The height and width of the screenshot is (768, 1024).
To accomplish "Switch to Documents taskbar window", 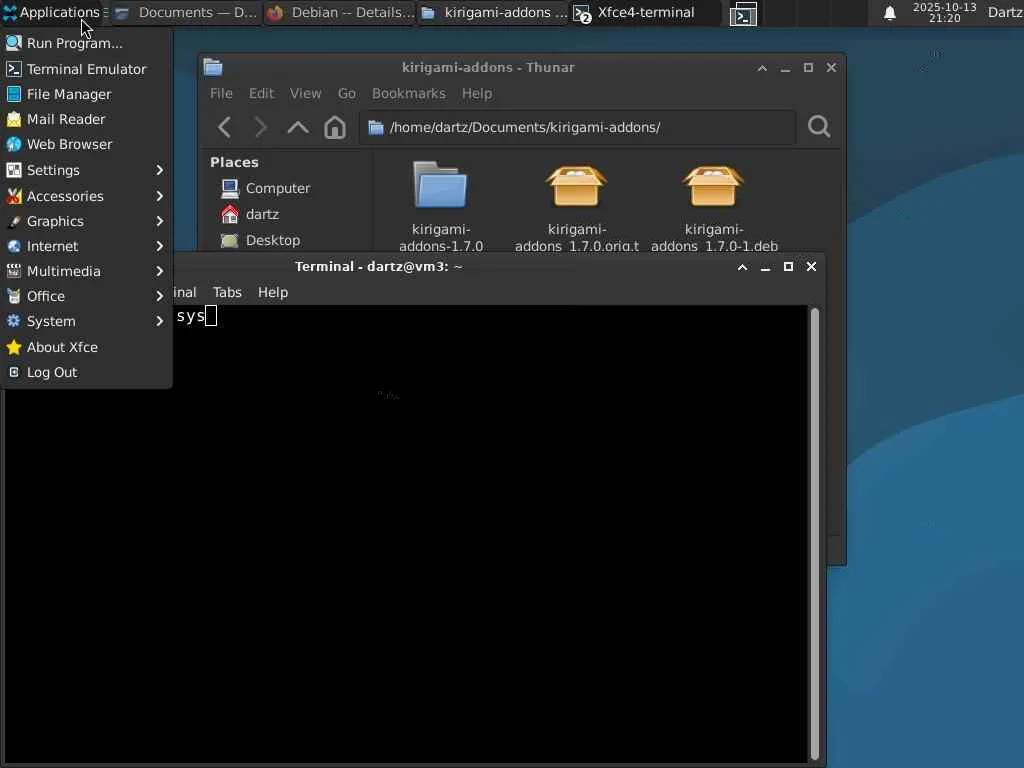I will coord(185,12).
